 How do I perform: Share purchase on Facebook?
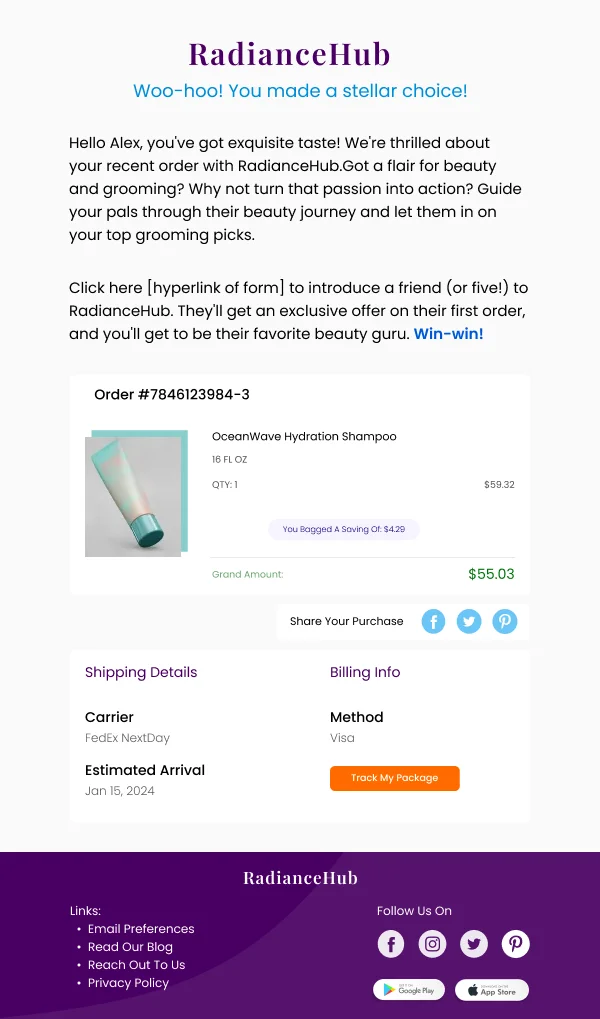(433, 621)
